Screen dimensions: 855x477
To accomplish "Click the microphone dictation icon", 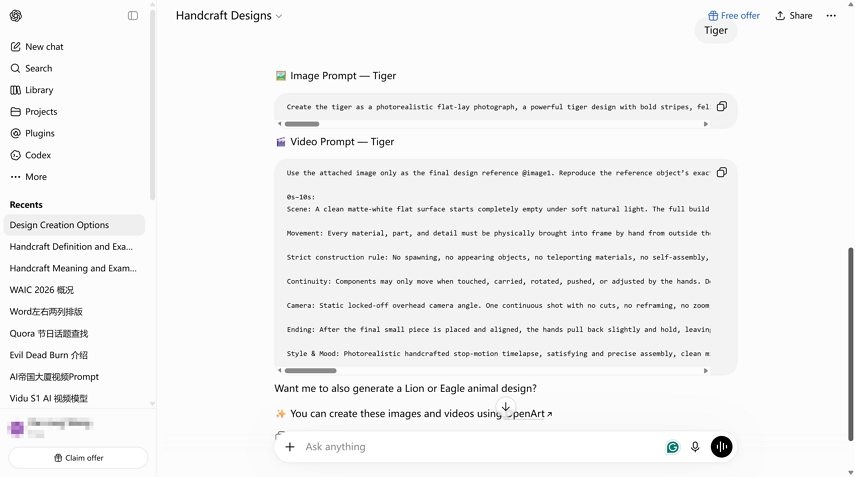I will tap(695, 447).
